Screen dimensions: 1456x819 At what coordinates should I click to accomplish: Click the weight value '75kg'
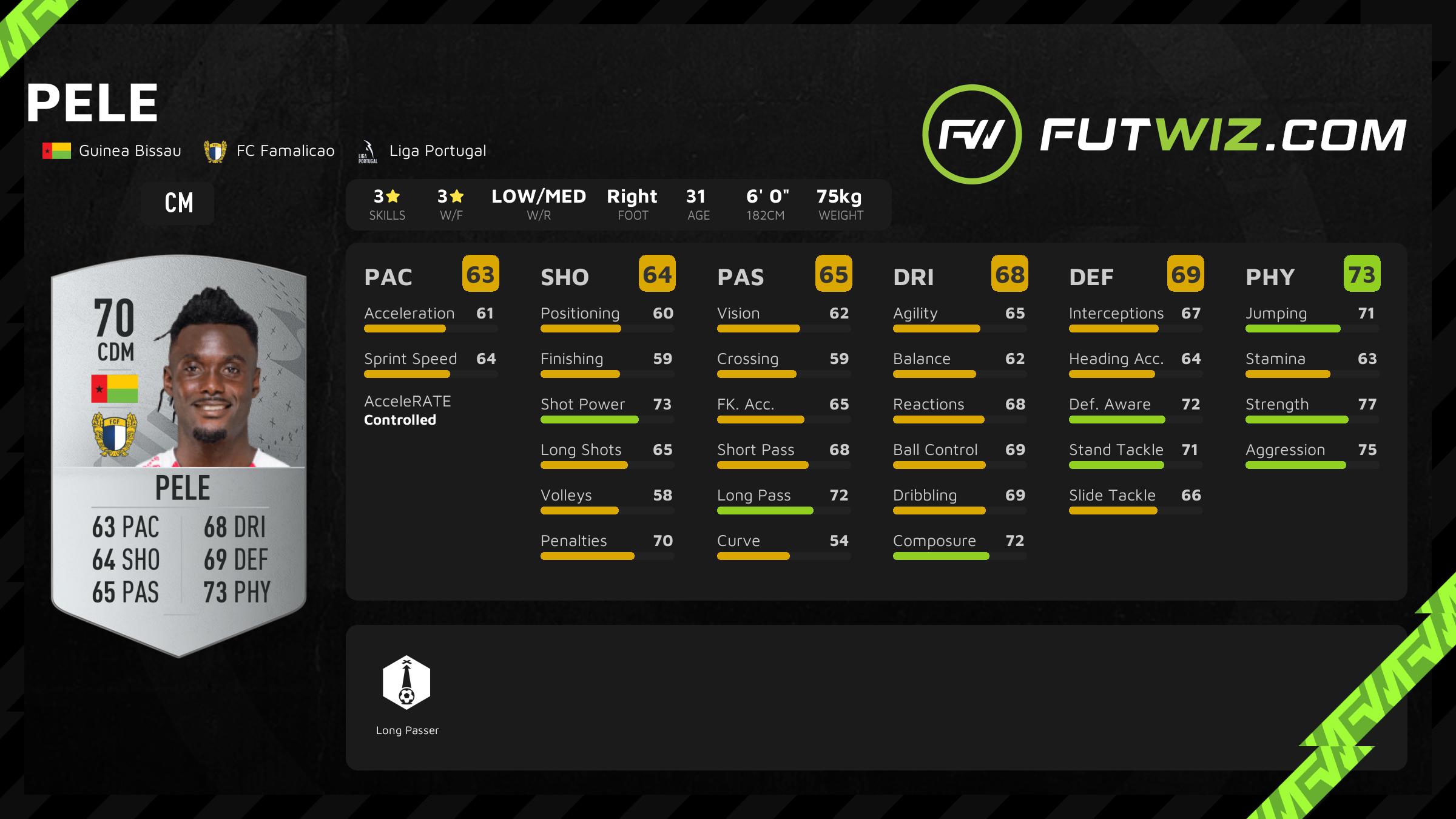click(839, 197)
